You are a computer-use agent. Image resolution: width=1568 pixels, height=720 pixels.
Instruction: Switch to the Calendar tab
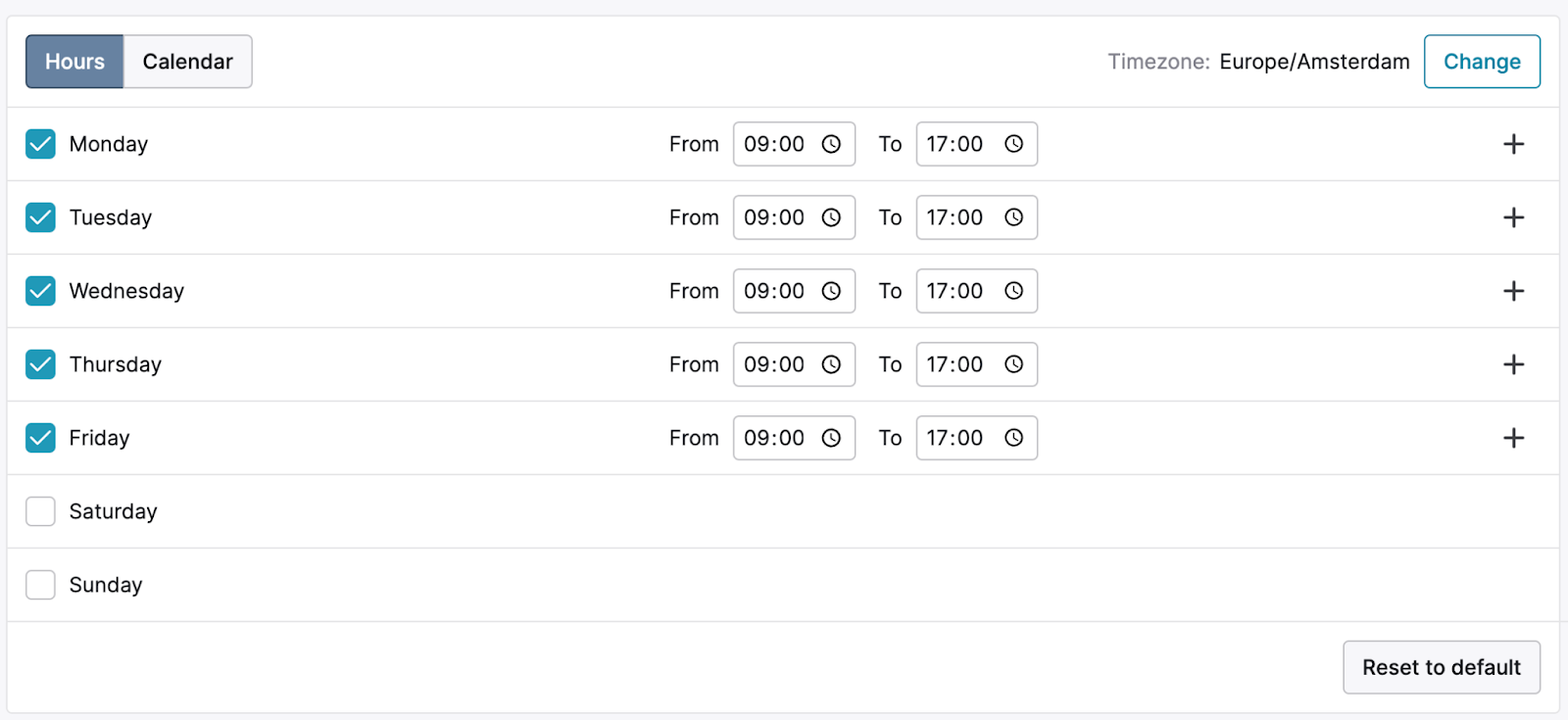[x=187, y=62]
